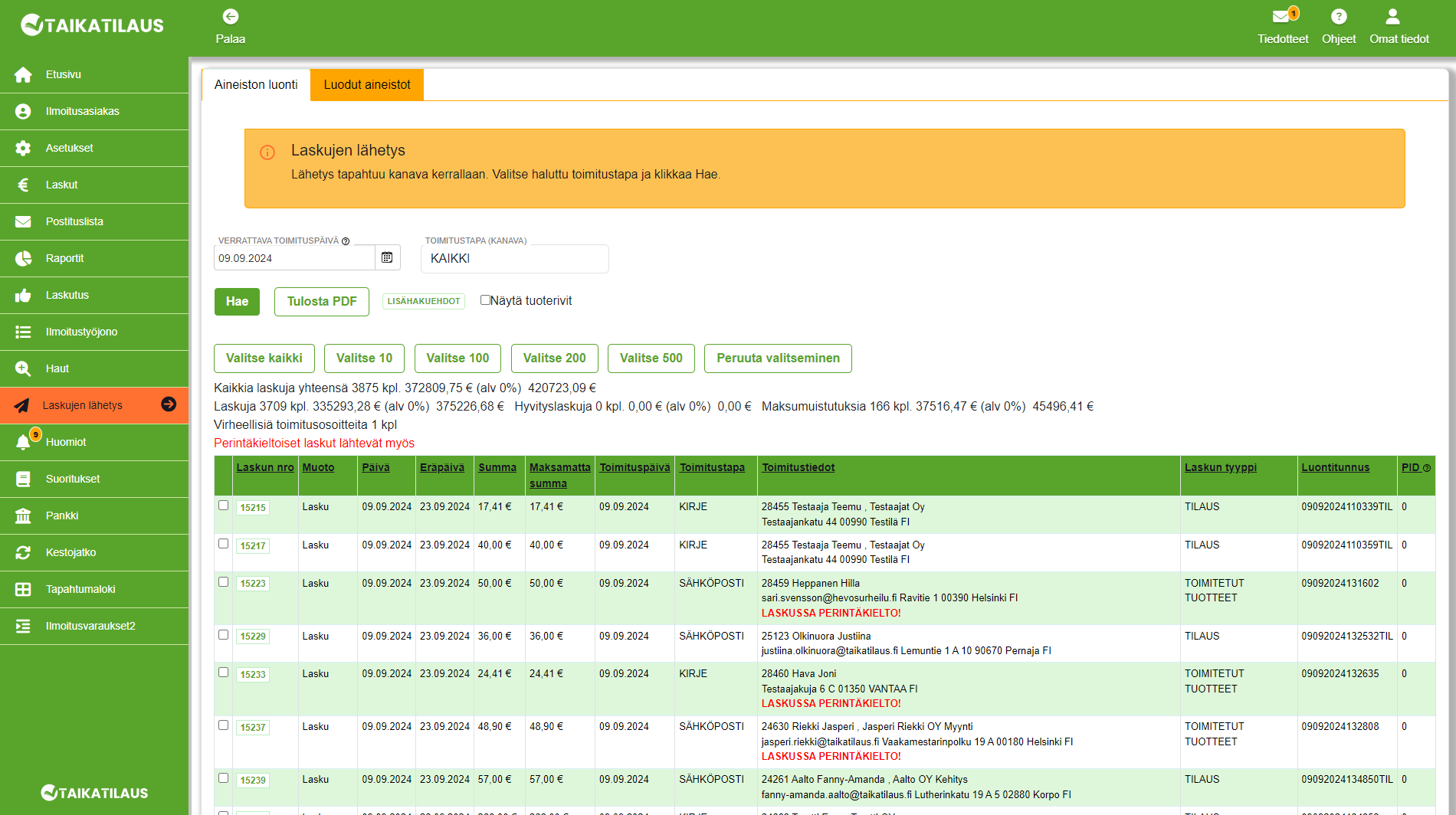Click the Etusivu home icon
Viewport: 1456px width, 815px height.
click(x=23, y=74)
